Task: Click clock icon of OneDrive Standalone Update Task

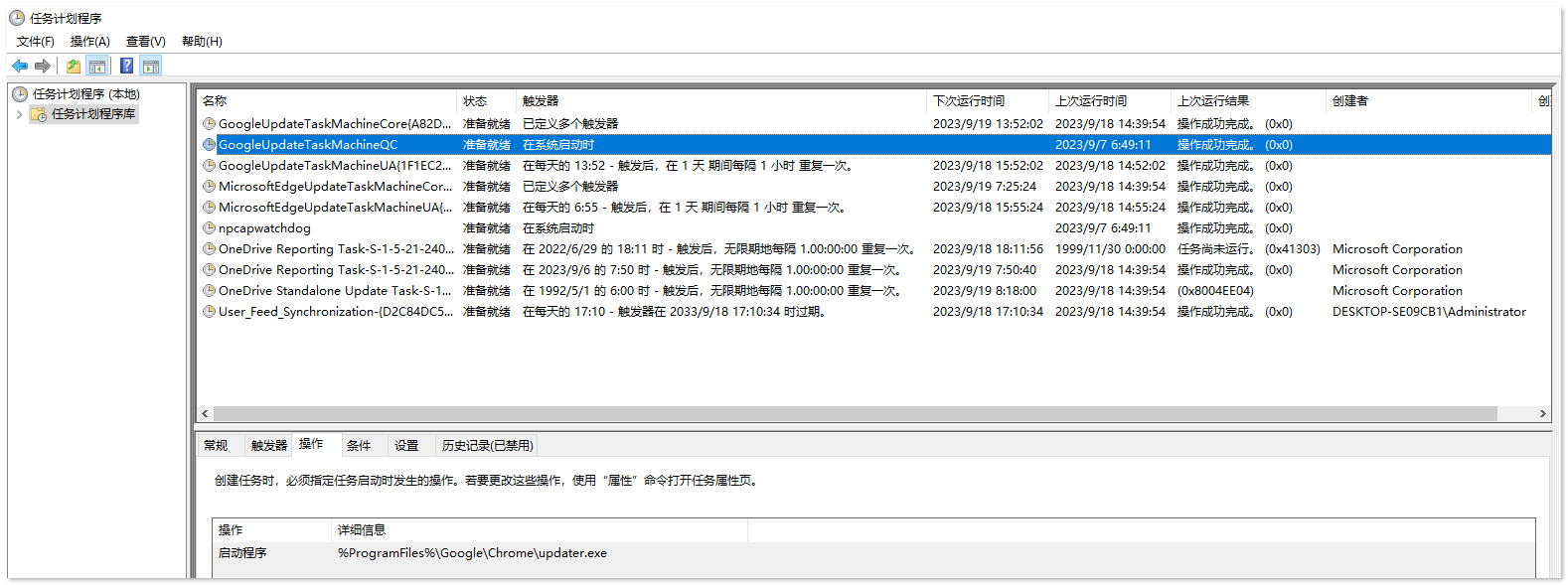Action: [x=210, y=291]
